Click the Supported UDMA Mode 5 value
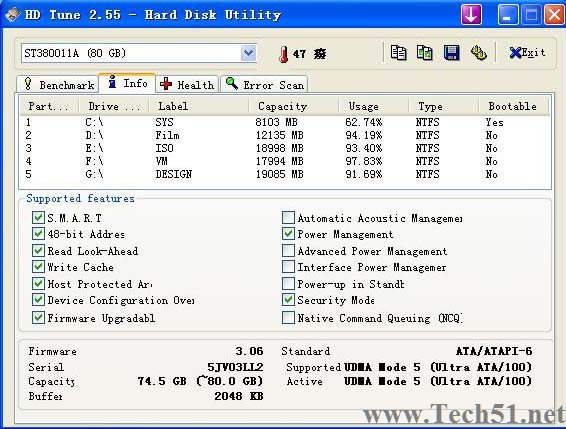Screen dimensions: 566x429 pos(438,367)
